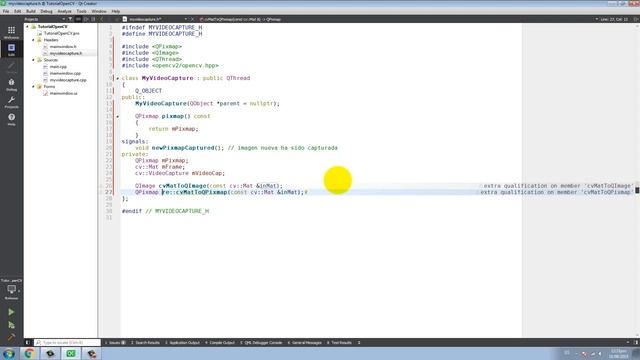Click the taskbar clock
Image resolution: width=640 pixels, height=360 pixels.
[619, 353]
